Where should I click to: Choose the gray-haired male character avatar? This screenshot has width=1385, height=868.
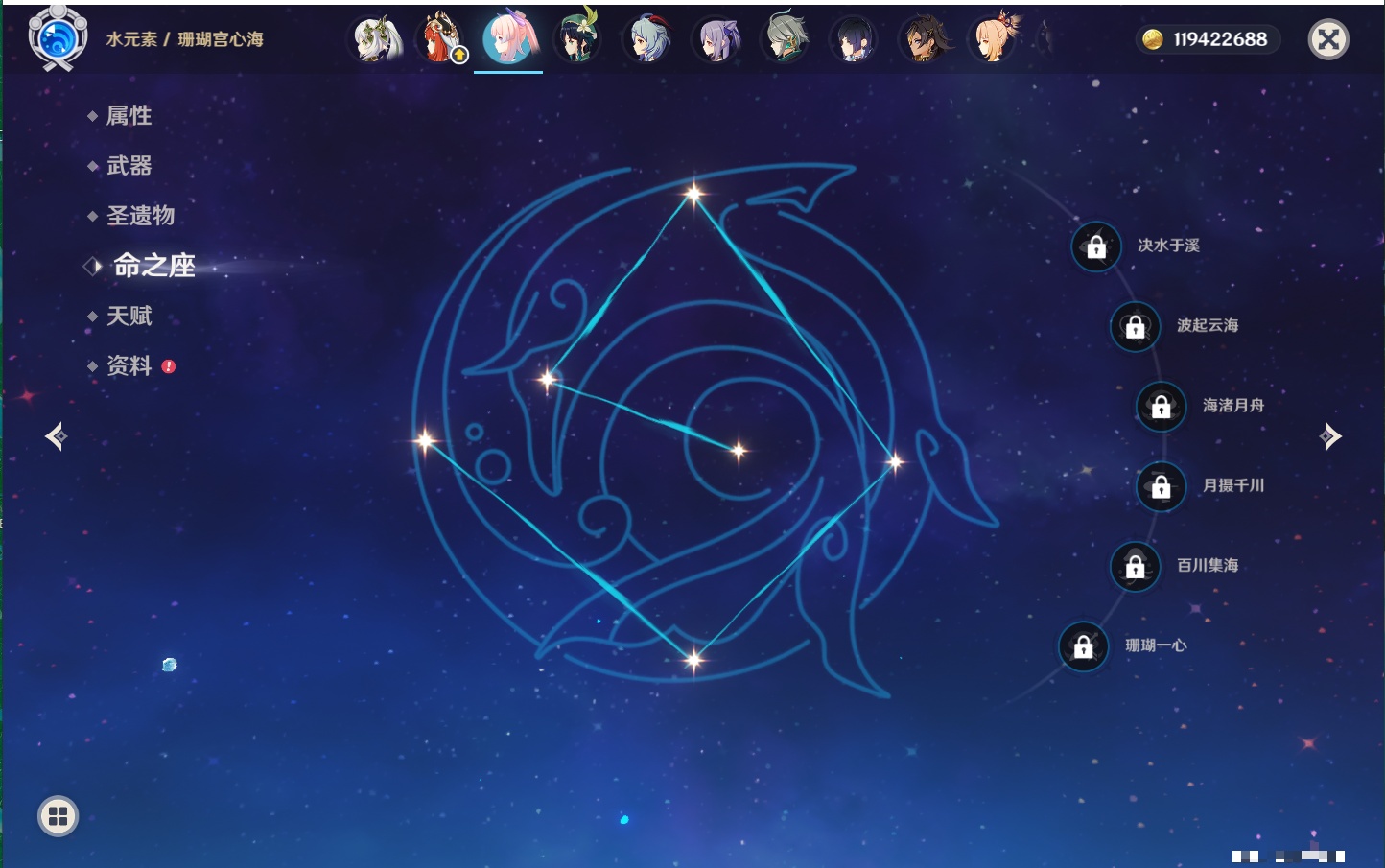(785, 39)
